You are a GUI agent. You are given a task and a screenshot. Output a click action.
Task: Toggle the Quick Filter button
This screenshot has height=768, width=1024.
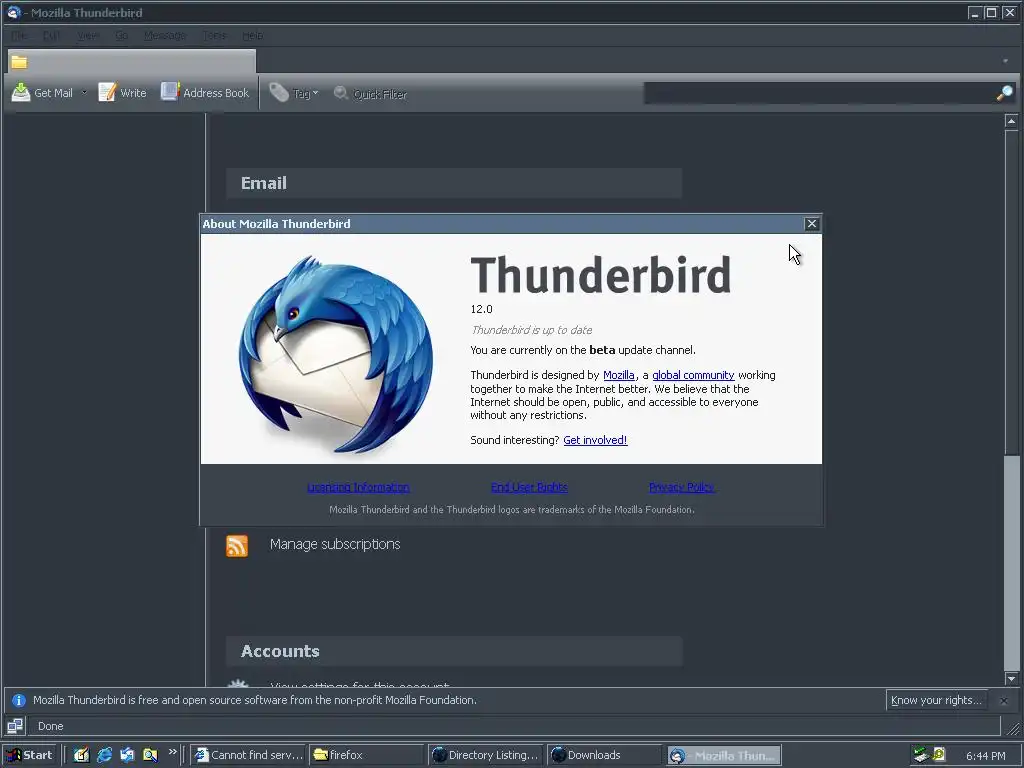coord(370,94)
